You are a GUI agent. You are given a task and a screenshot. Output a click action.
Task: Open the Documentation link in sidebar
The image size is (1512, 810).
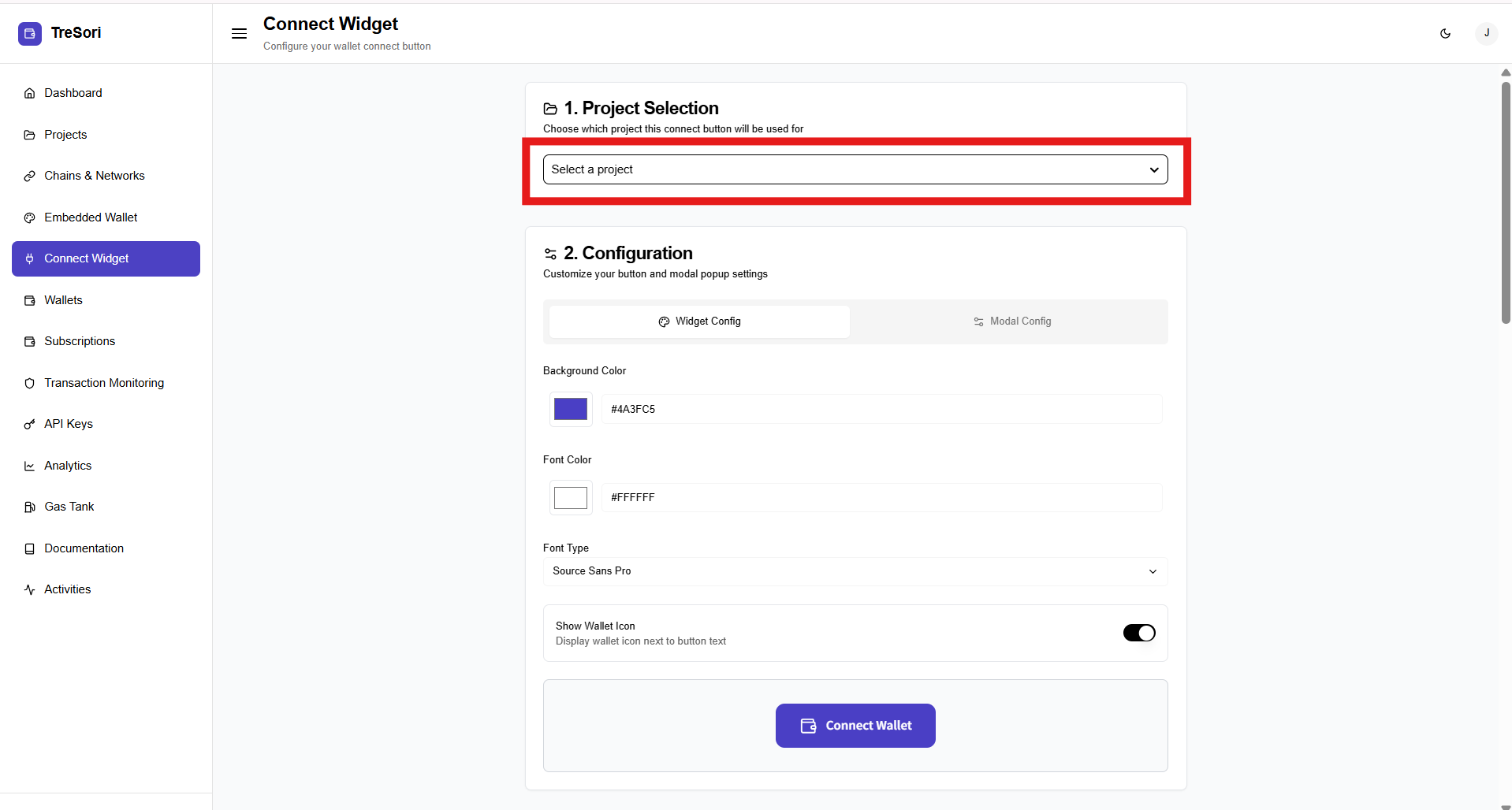pos(84,548)
